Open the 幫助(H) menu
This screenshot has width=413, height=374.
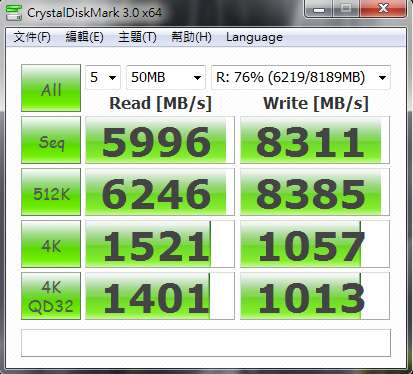pyautogui.click(x=191, y=37)
